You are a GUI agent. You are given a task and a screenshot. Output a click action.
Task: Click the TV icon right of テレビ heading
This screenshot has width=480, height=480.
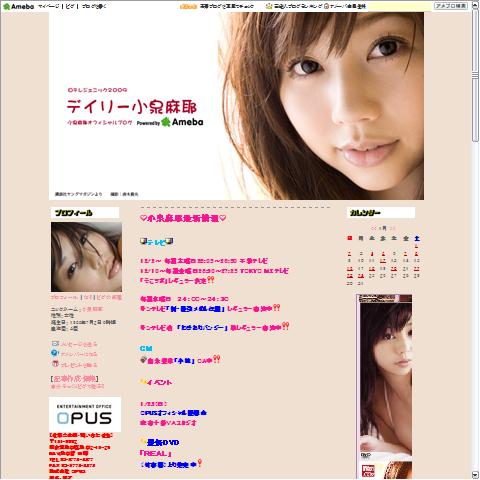[169, 241]
